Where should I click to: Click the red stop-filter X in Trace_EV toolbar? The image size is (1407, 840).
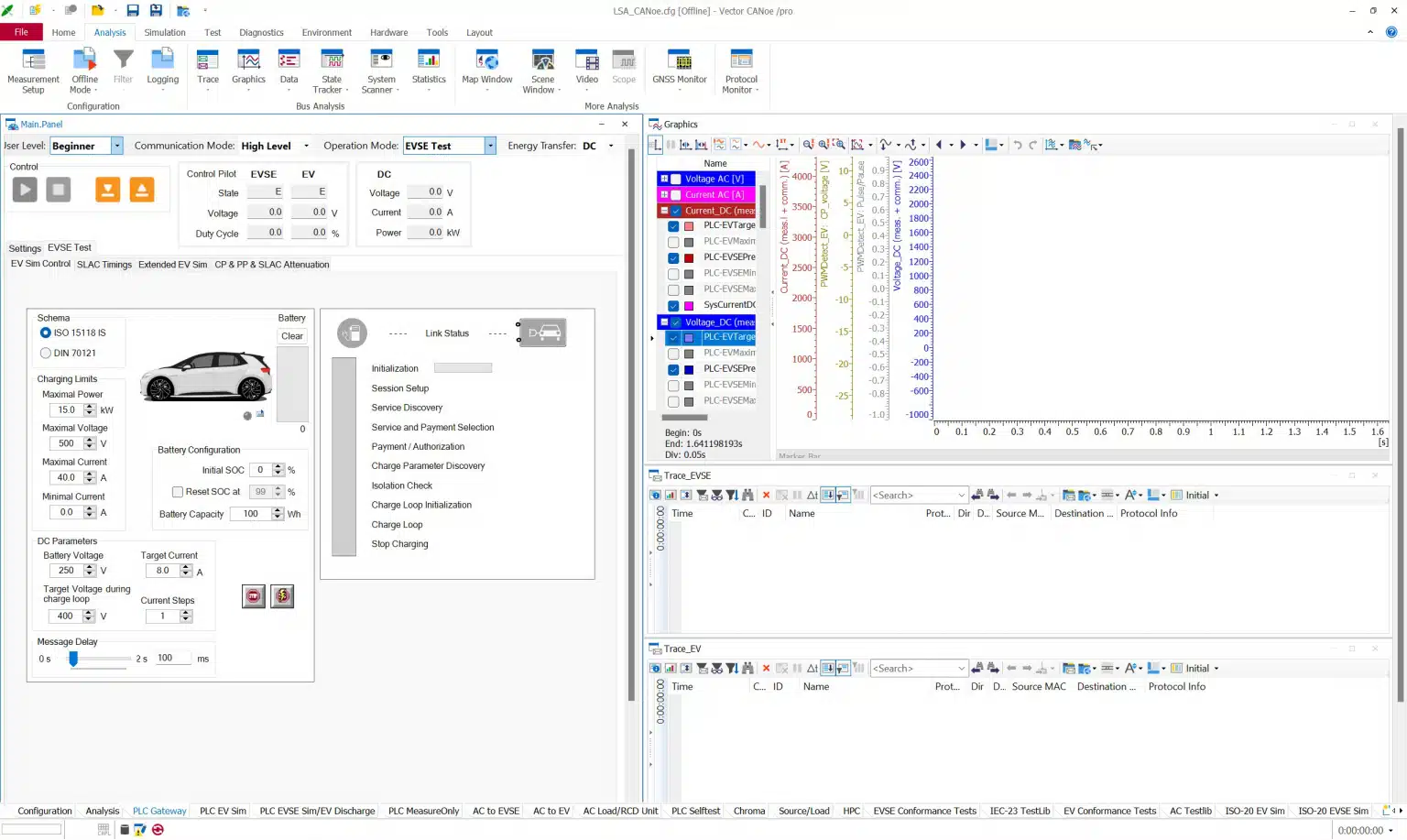[766, 668]
